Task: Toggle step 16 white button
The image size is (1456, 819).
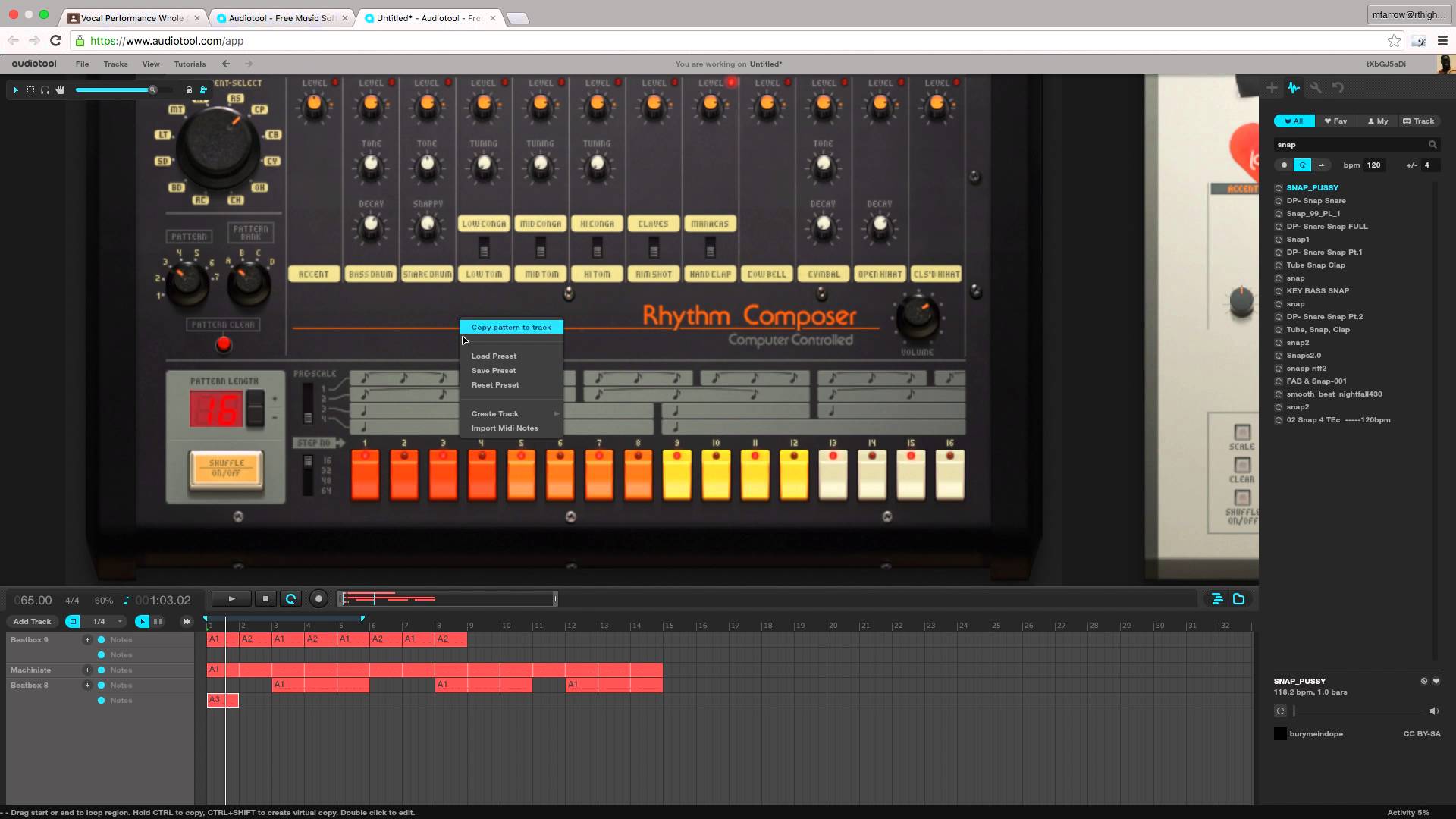Action: pos(949,475)
